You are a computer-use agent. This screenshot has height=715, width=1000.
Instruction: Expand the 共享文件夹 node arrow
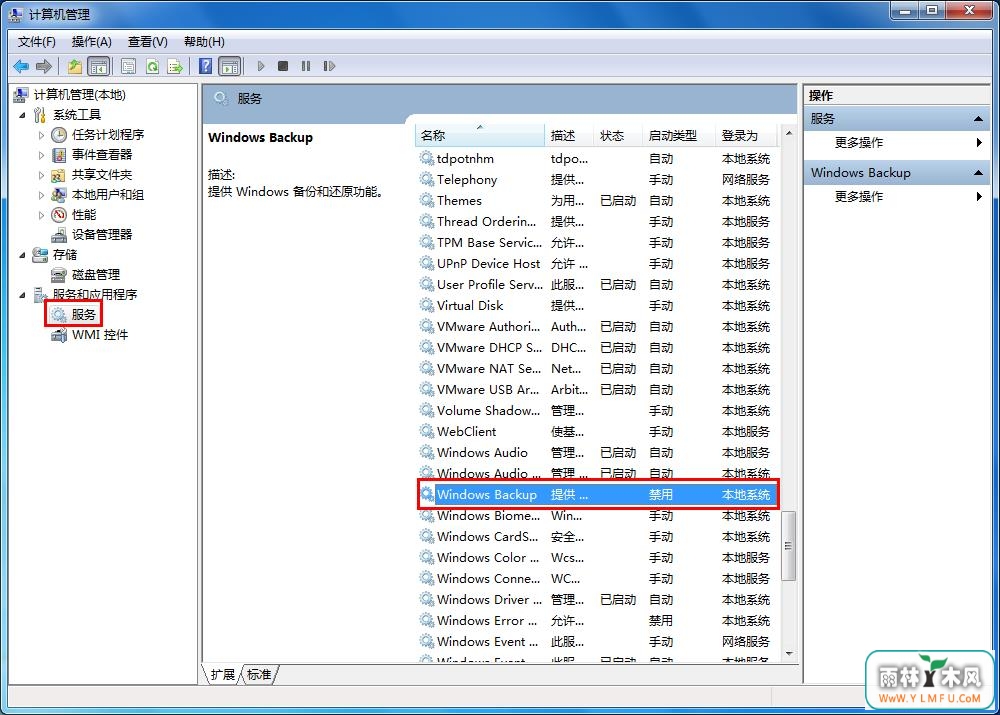41,175
